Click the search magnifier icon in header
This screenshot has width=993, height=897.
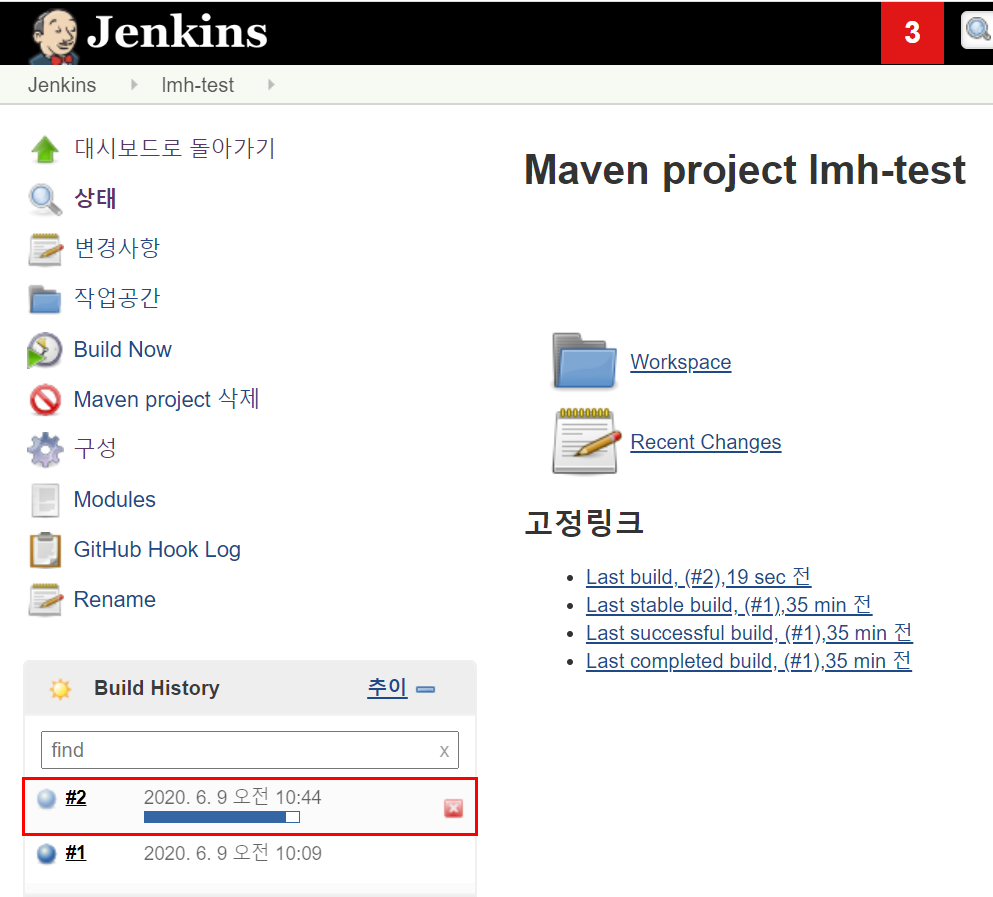(x=977, y=30)
